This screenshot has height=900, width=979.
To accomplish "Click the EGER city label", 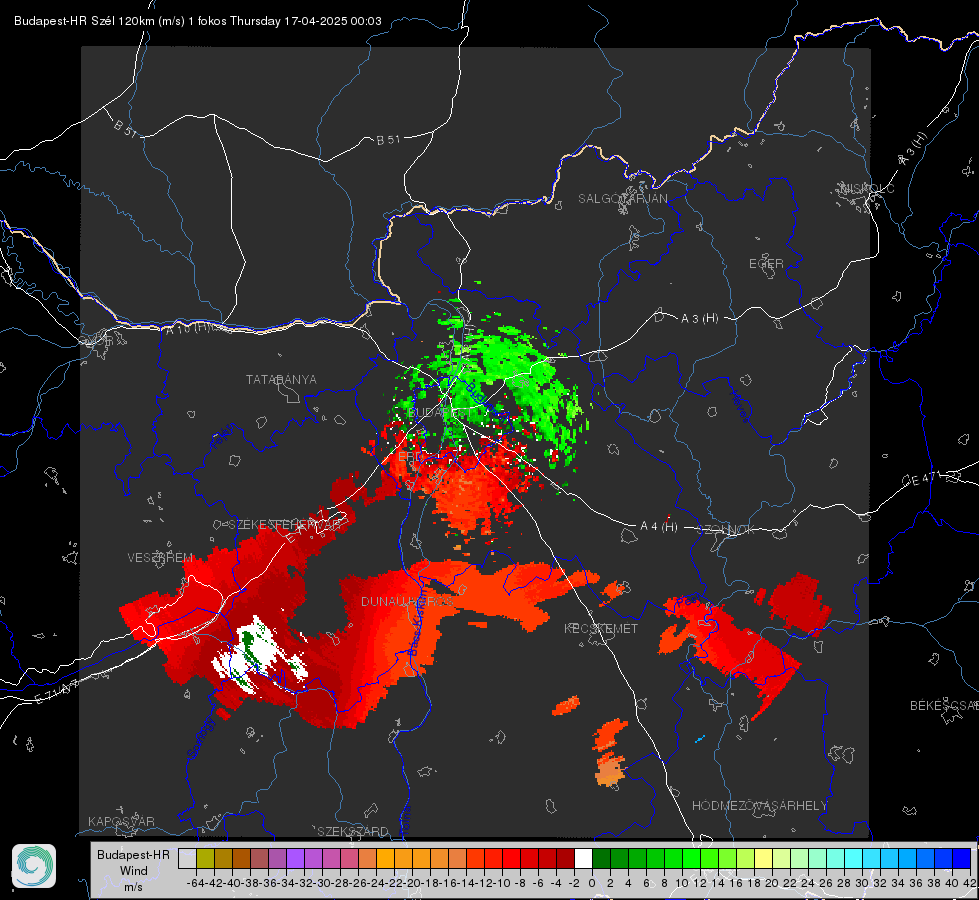I will tap(766, 264).
